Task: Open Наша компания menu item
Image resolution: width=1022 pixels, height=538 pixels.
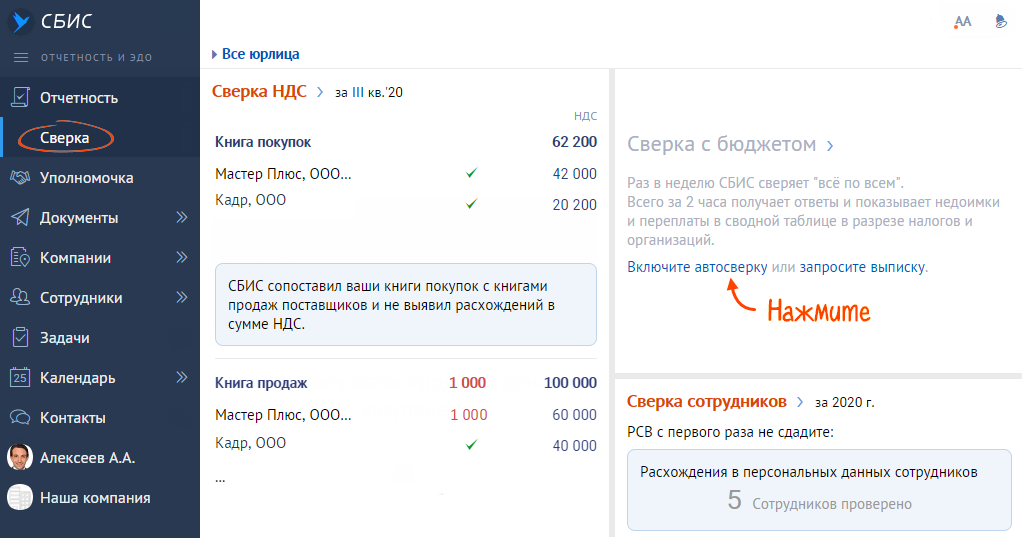Action: click(x=95, y=498)
